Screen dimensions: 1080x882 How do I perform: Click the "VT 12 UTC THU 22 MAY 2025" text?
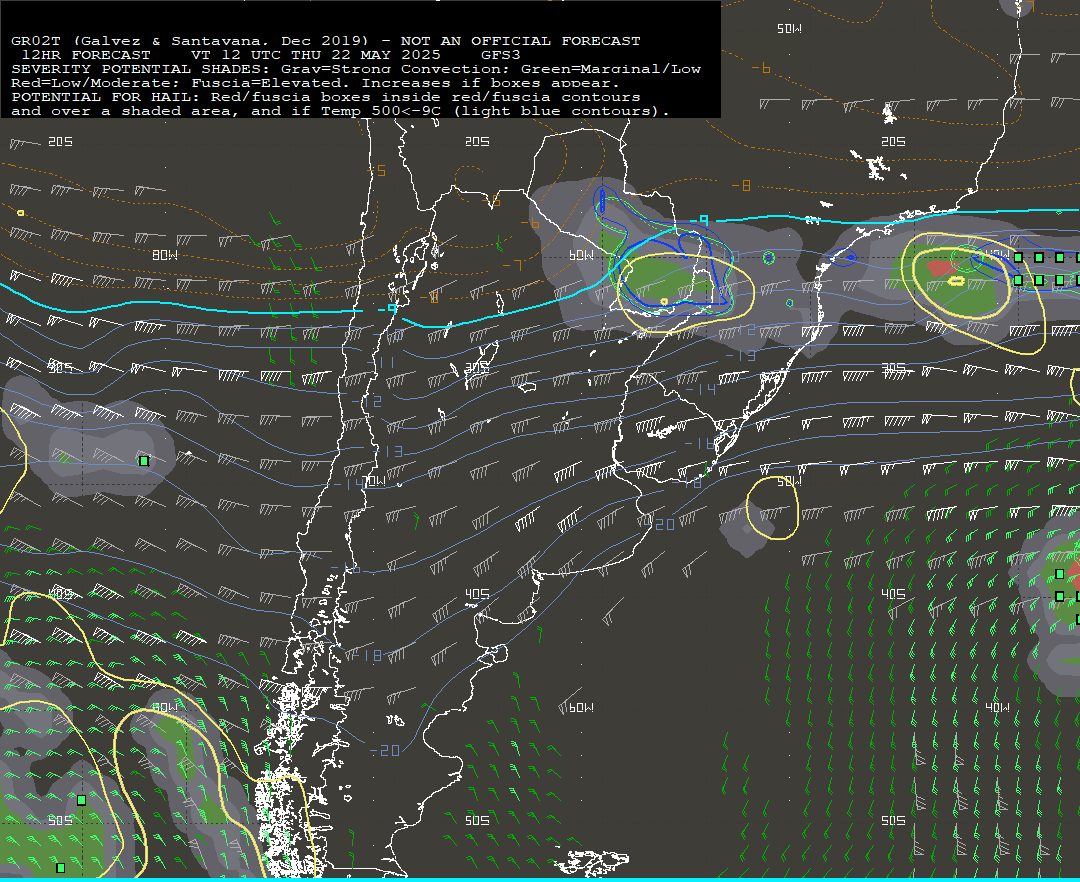315,54
